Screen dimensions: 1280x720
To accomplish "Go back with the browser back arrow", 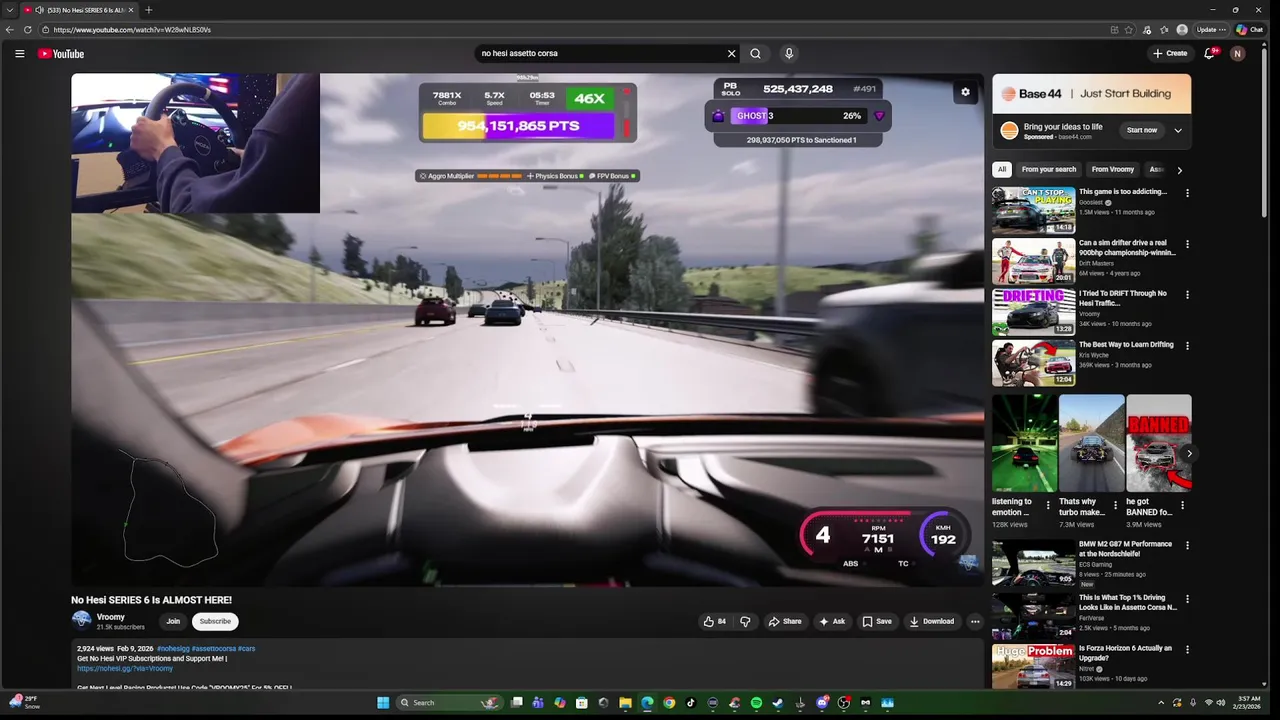I will tap(10, 30).
